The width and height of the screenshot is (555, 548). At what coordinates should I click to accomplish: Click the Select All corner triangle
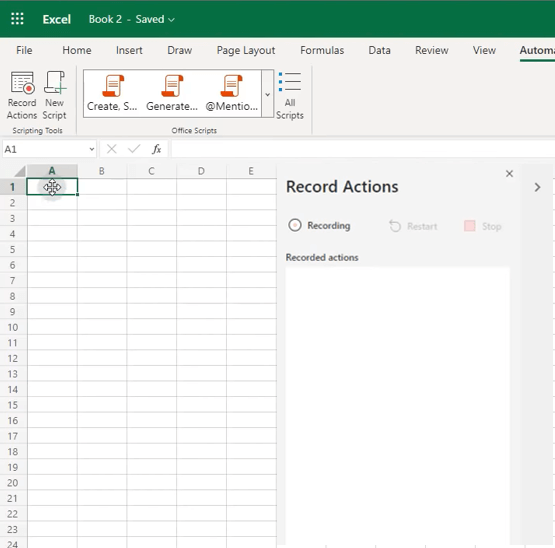19,171
